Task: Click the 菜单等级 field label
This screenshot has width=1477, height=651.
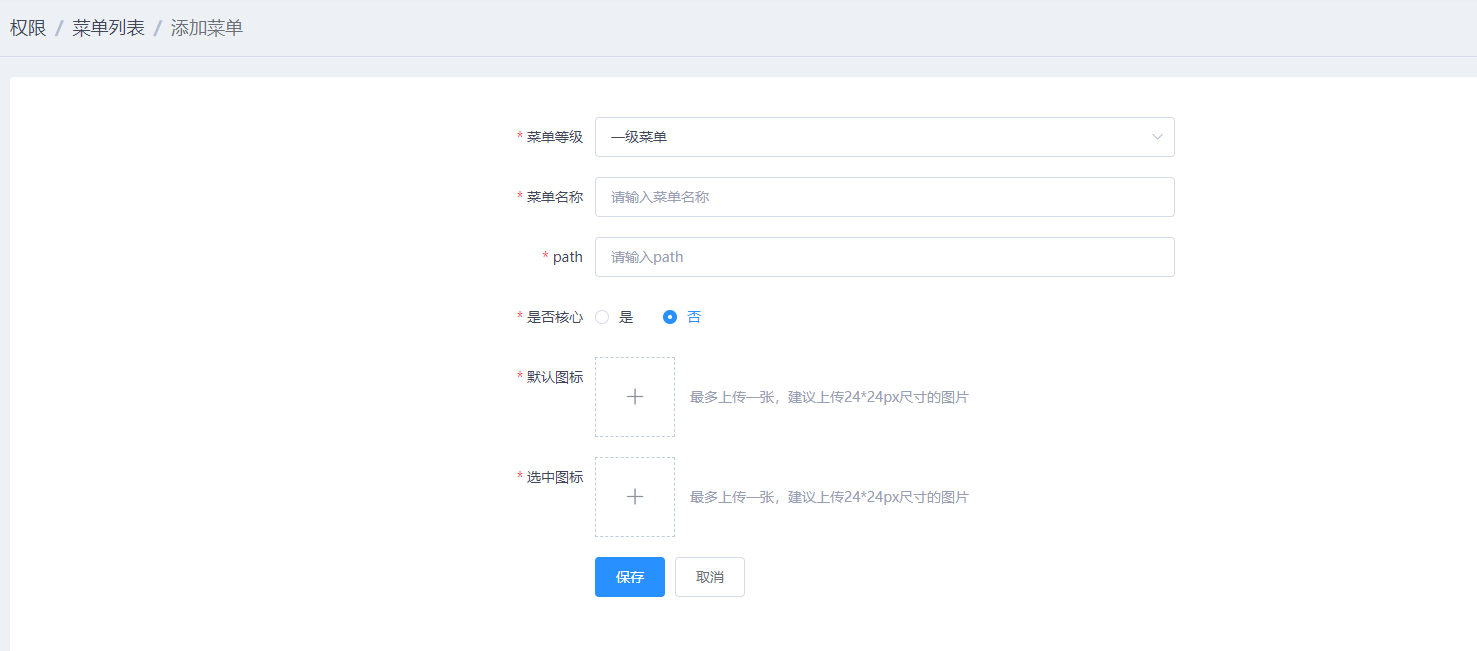Action: click(554, 137)
